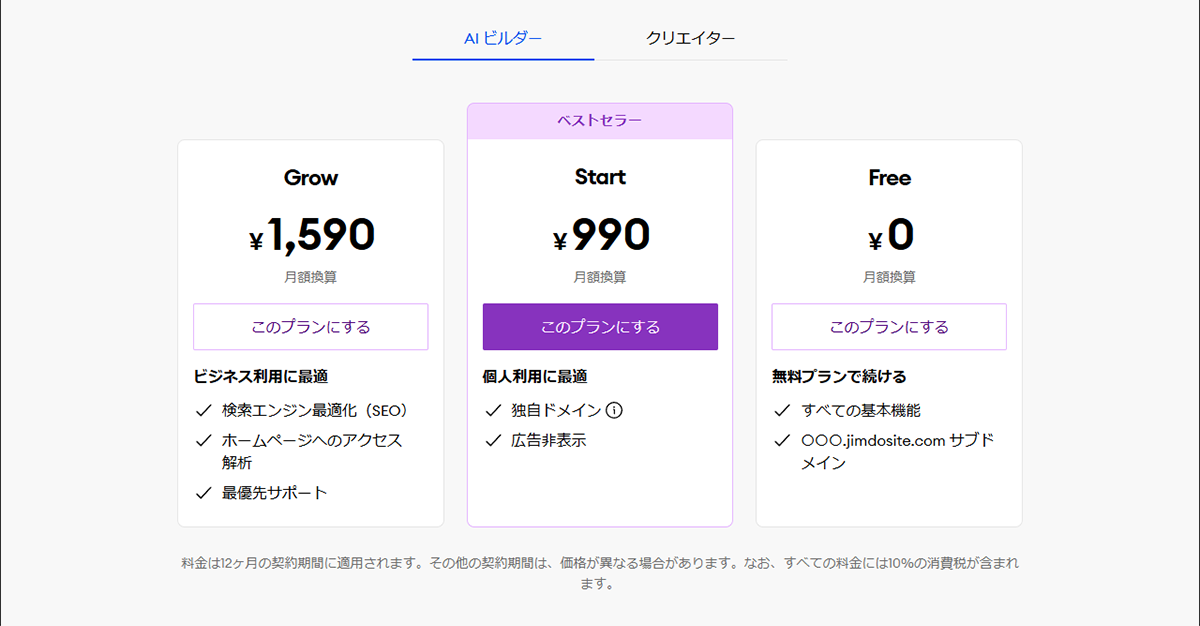
Task: Choose このプランにする for the Free plan
Action: [889, 327]
